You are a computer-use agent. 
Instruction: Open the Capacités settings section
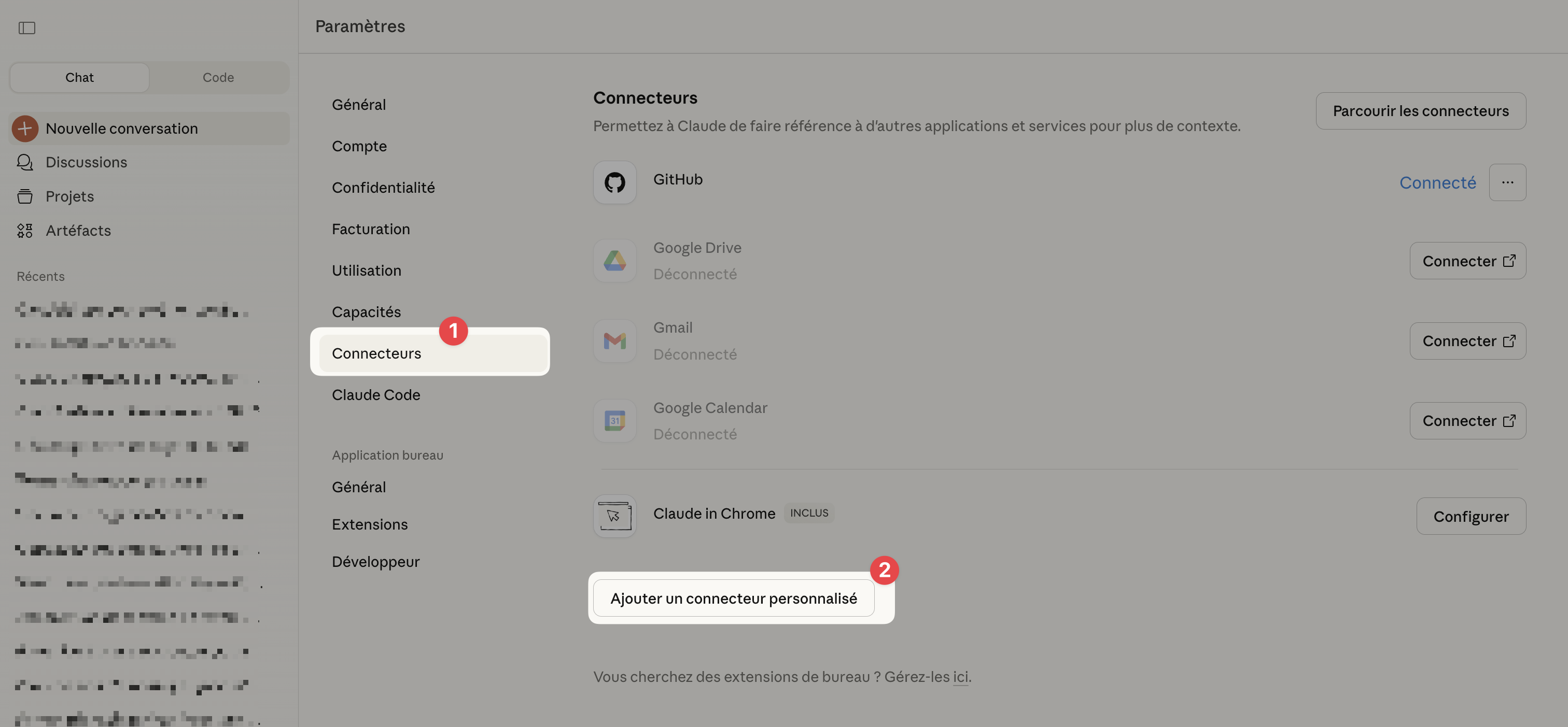point(366,312)
